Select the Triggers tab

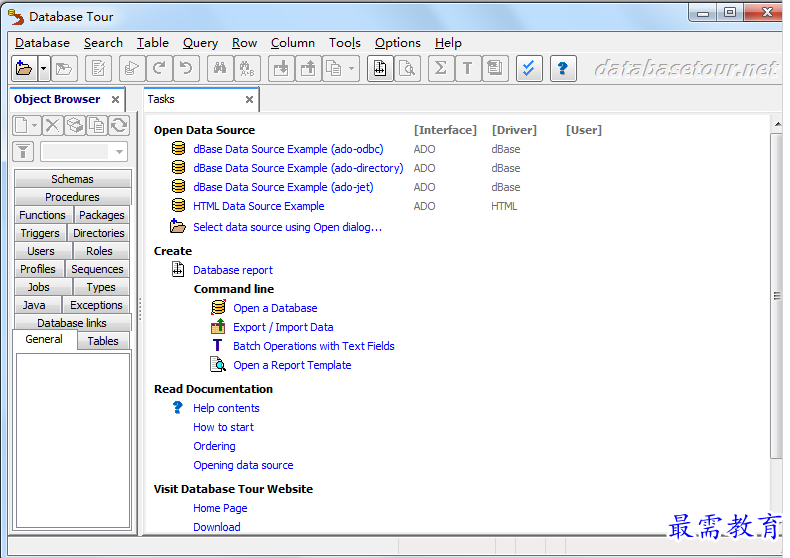coord(40,233)
